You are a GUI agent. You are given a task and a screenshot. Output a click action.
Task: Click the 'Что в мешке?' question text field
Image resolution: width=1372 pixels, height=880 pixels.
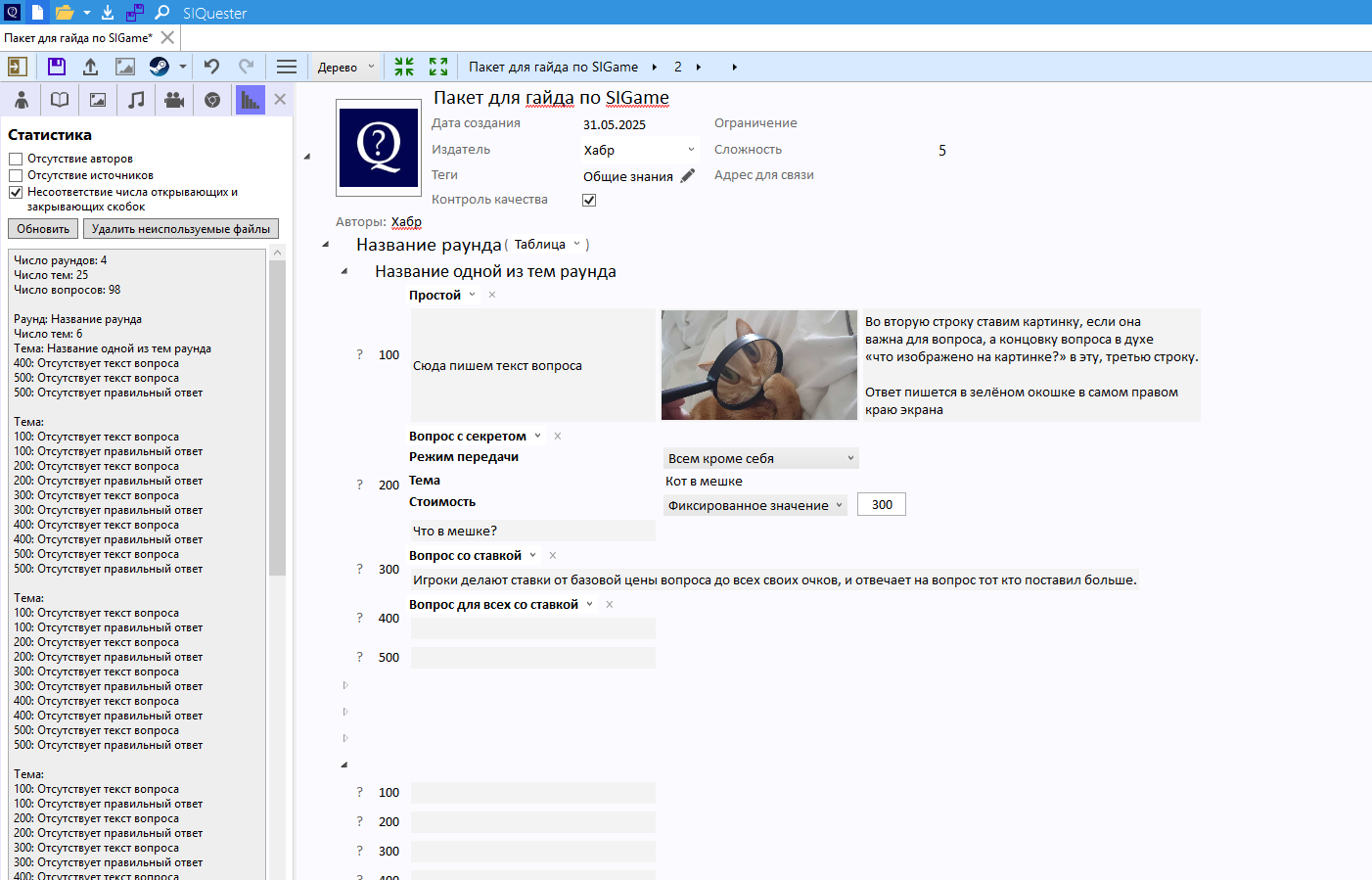(533, 531)
